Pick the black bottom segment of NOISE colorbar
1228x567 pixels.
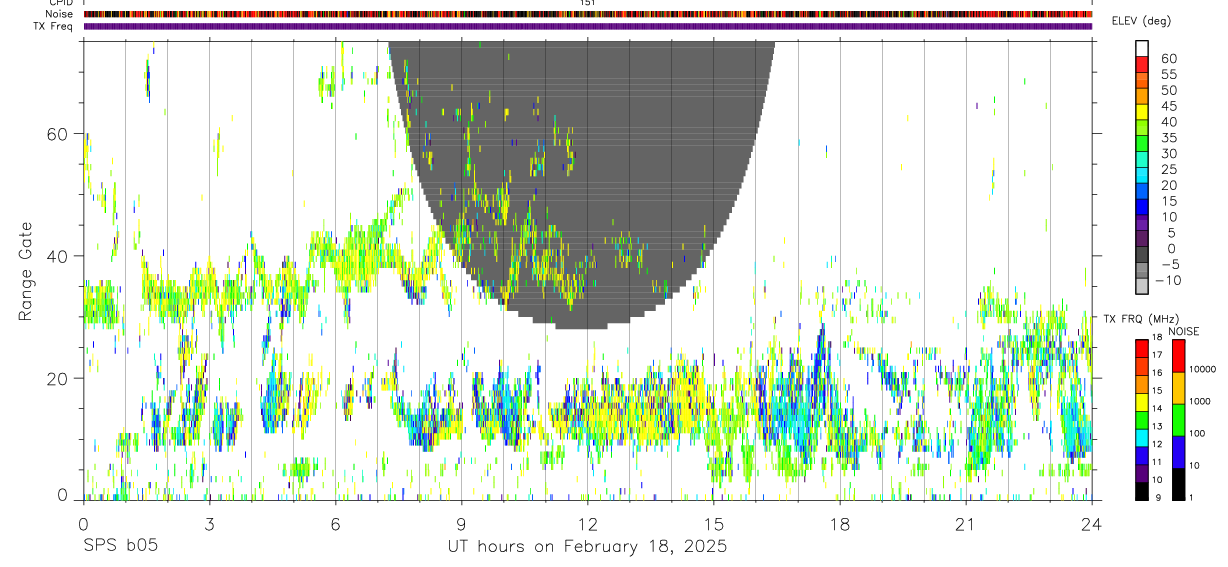coord(1178,484)
